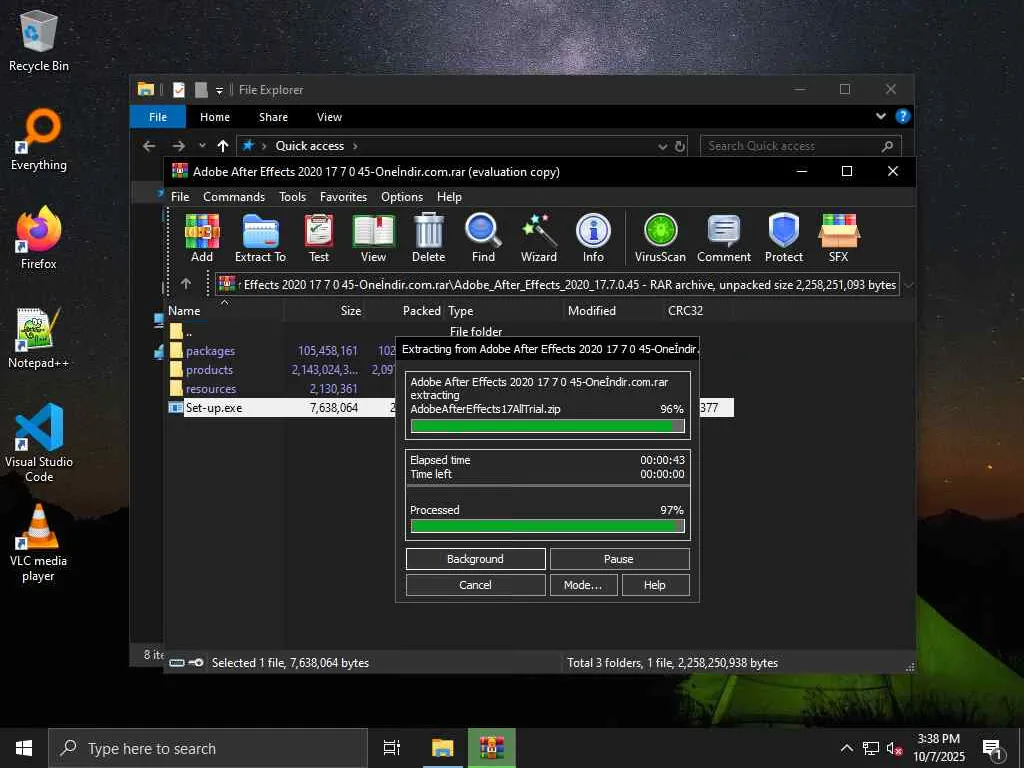Click the file progress bar at 96%
Screen dimensions: 1024x768
point(547,426)
